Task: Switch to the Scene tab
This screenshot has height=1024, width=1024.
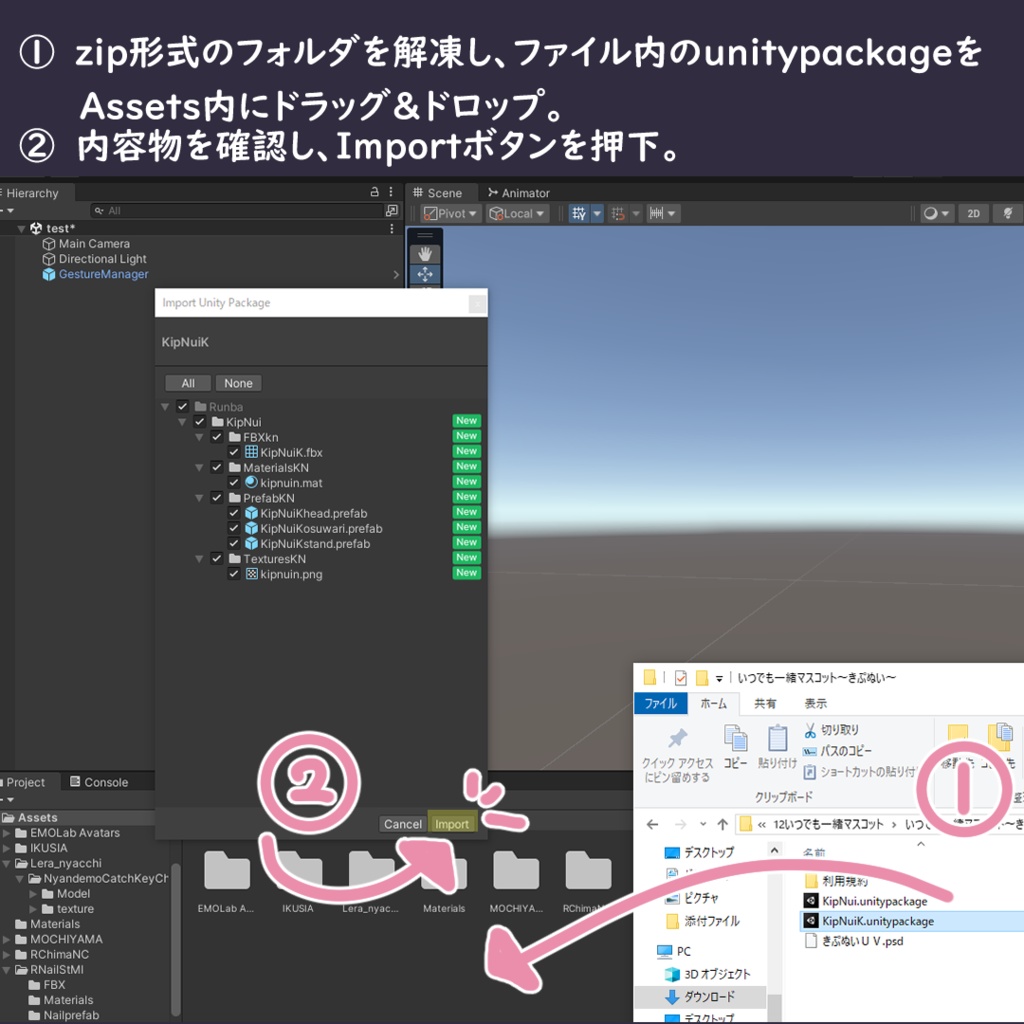Action: (437, 193)
